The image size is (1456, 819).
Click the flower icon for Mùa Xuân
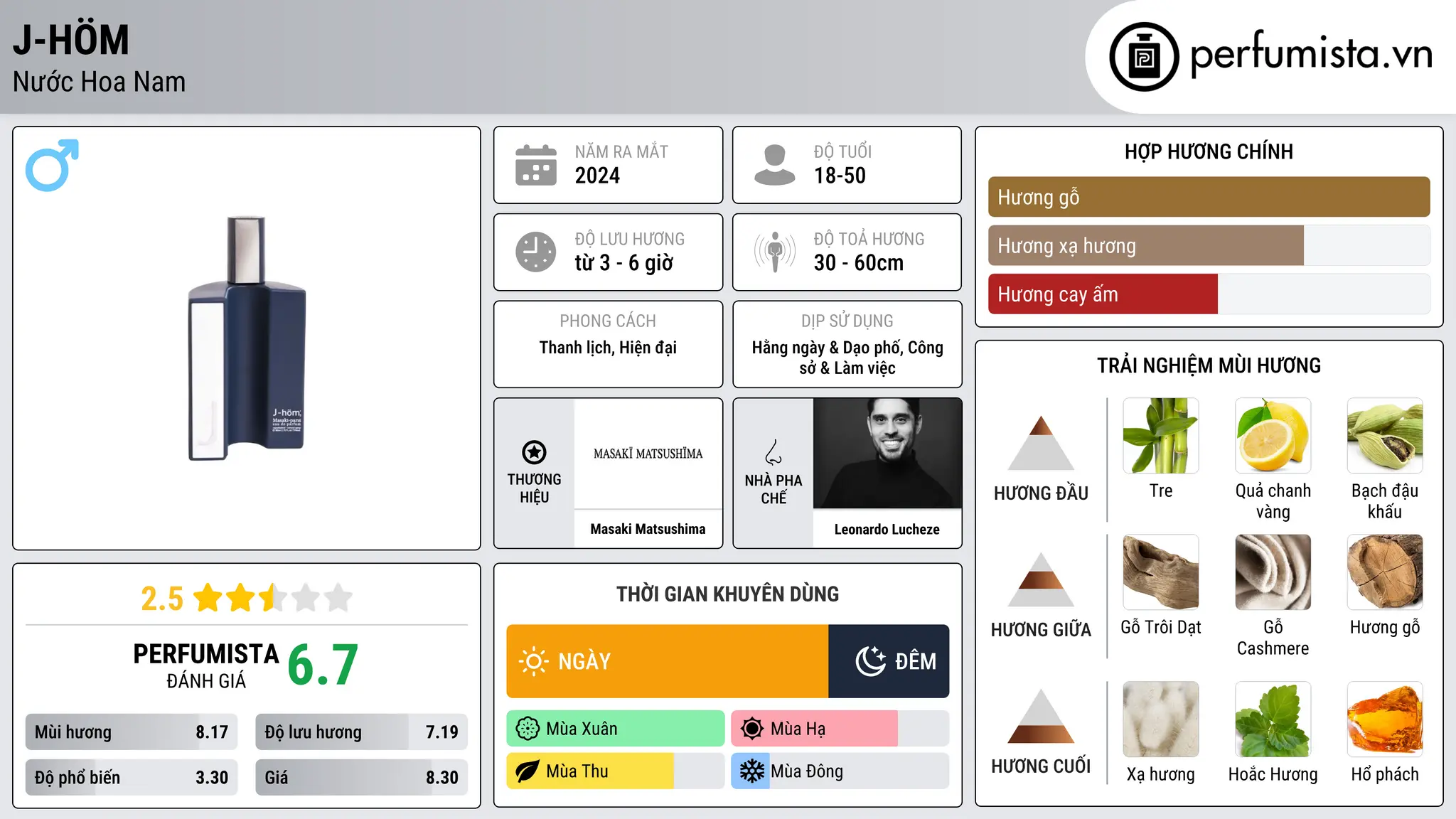click(528, 729)
